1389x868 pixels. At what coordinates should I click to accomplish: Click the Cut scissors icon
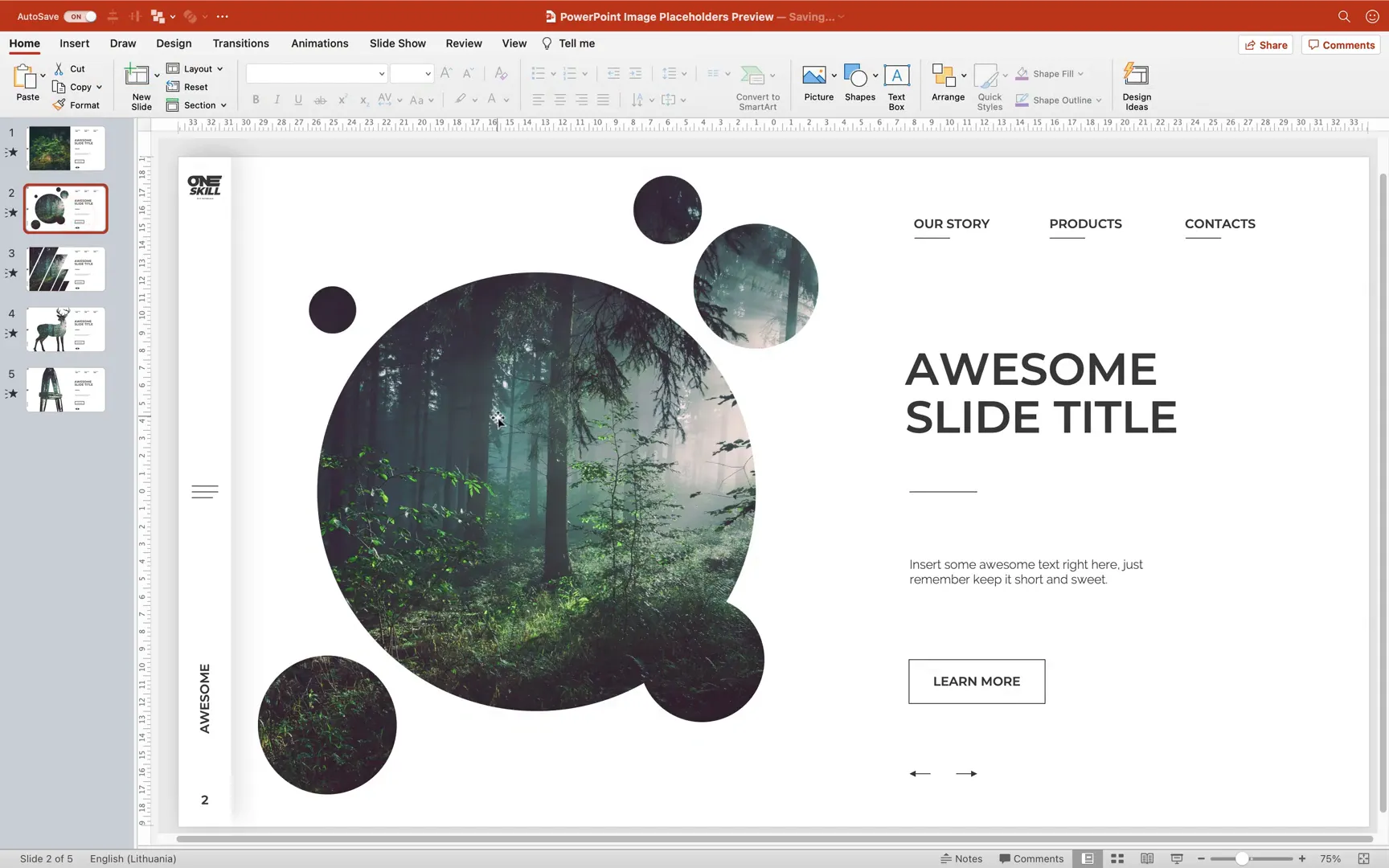pyautogui.click(x=59, y=69)
